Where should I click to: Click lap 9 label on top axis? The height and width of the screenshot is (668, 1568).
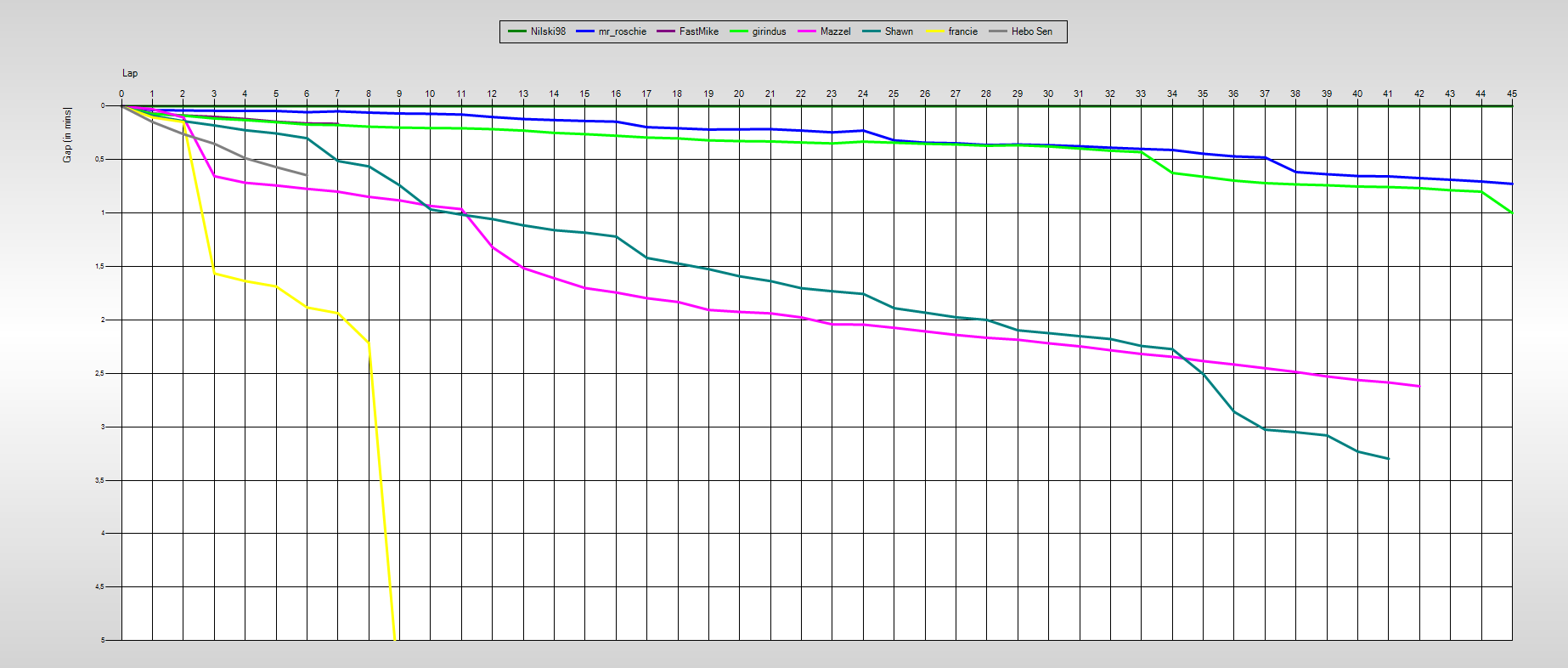[x=399, y=93]
